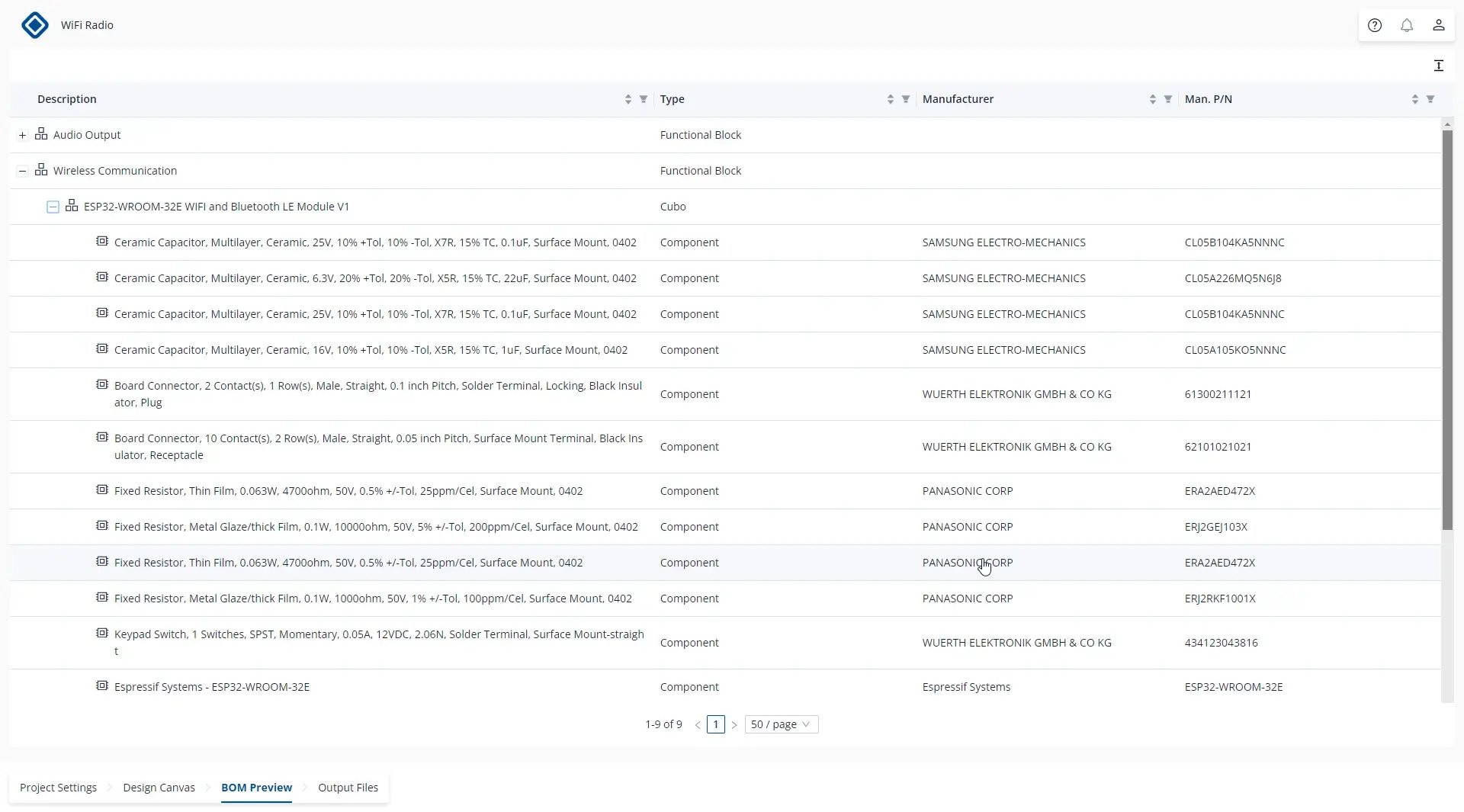Click the Cubo type cell

(x=673, y=207)
